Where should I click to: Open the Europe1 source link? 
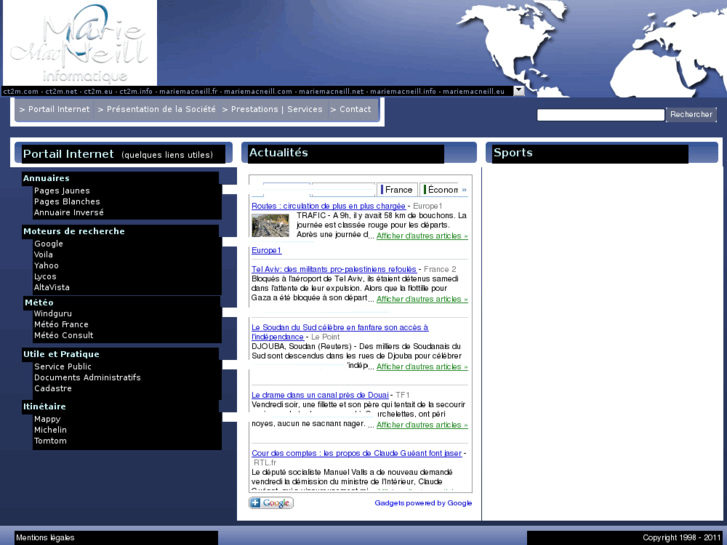(267, 250)
